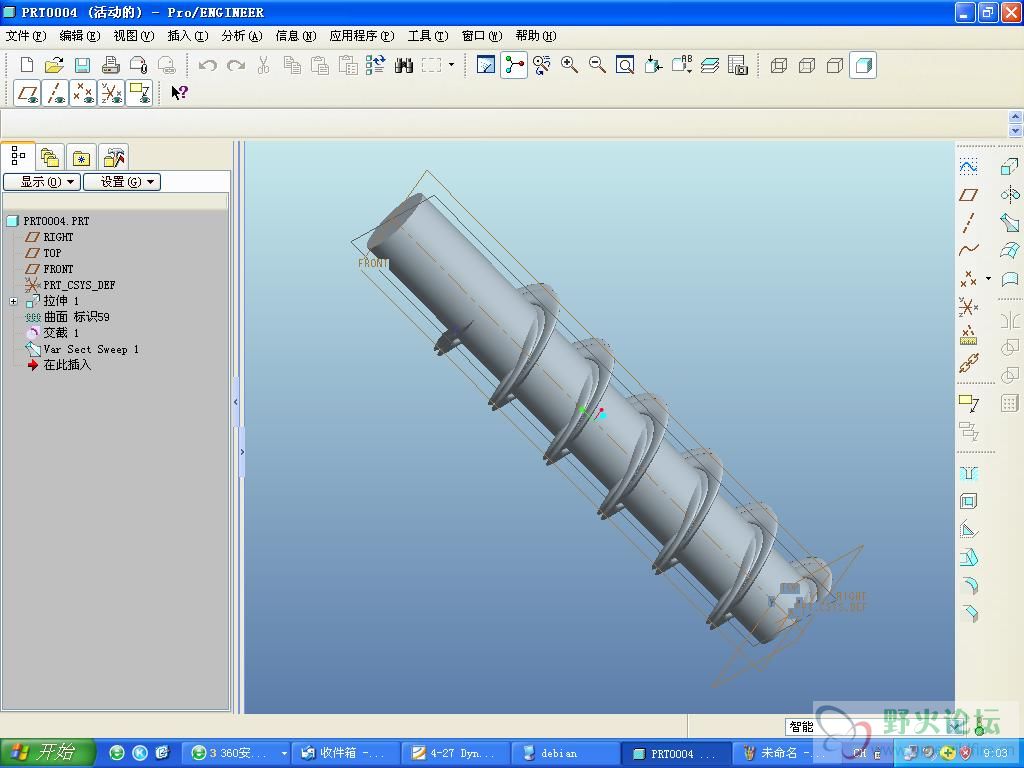
Task: Redo the last undone action
Action: (x=236, y=65)
